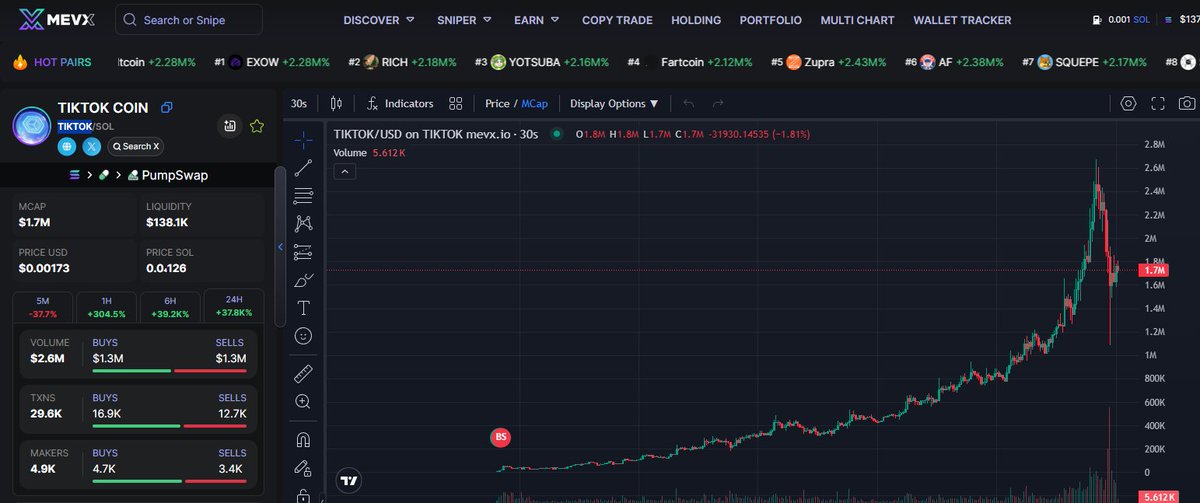The width and height of the screenshot is (1200, 503).
Task: Select the Text annotation tool
Action: [x=304, y=308]
